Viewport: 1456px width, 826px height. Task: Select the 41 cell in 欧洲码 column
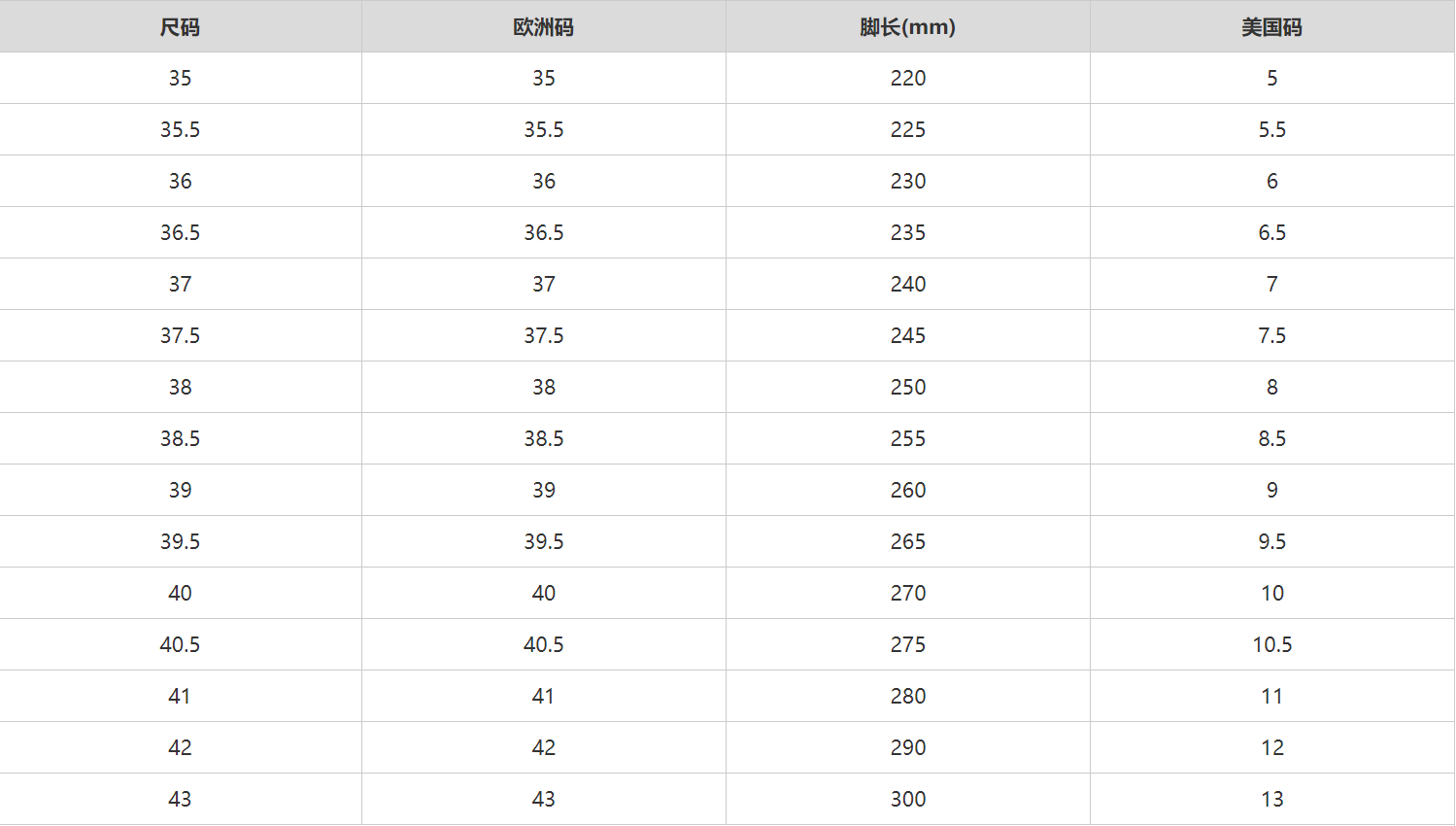(543, 696)
